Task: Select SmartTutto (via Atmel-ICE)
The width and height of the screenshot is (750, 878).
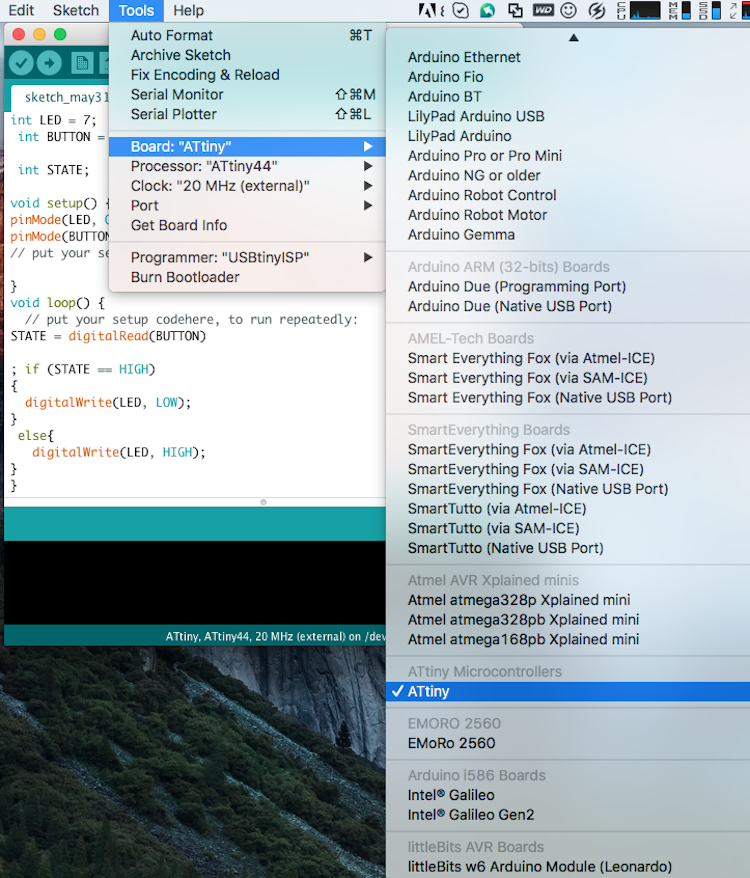Action: click(568, 508)
